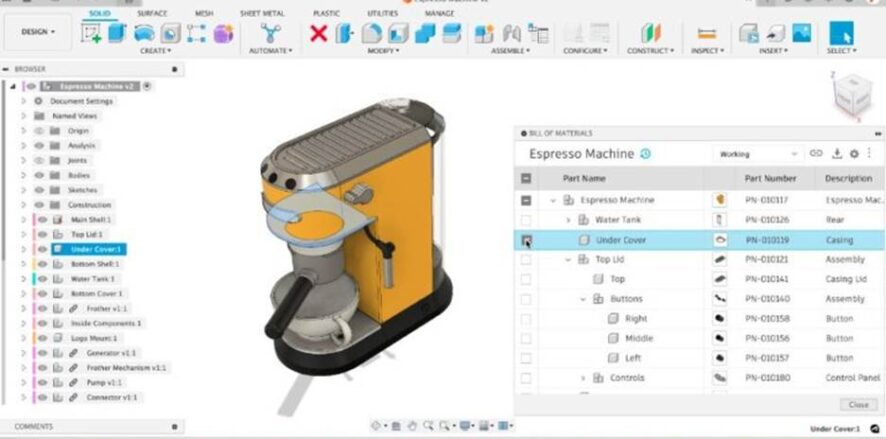Select the Shell tool icon

(x=398, y=33)
